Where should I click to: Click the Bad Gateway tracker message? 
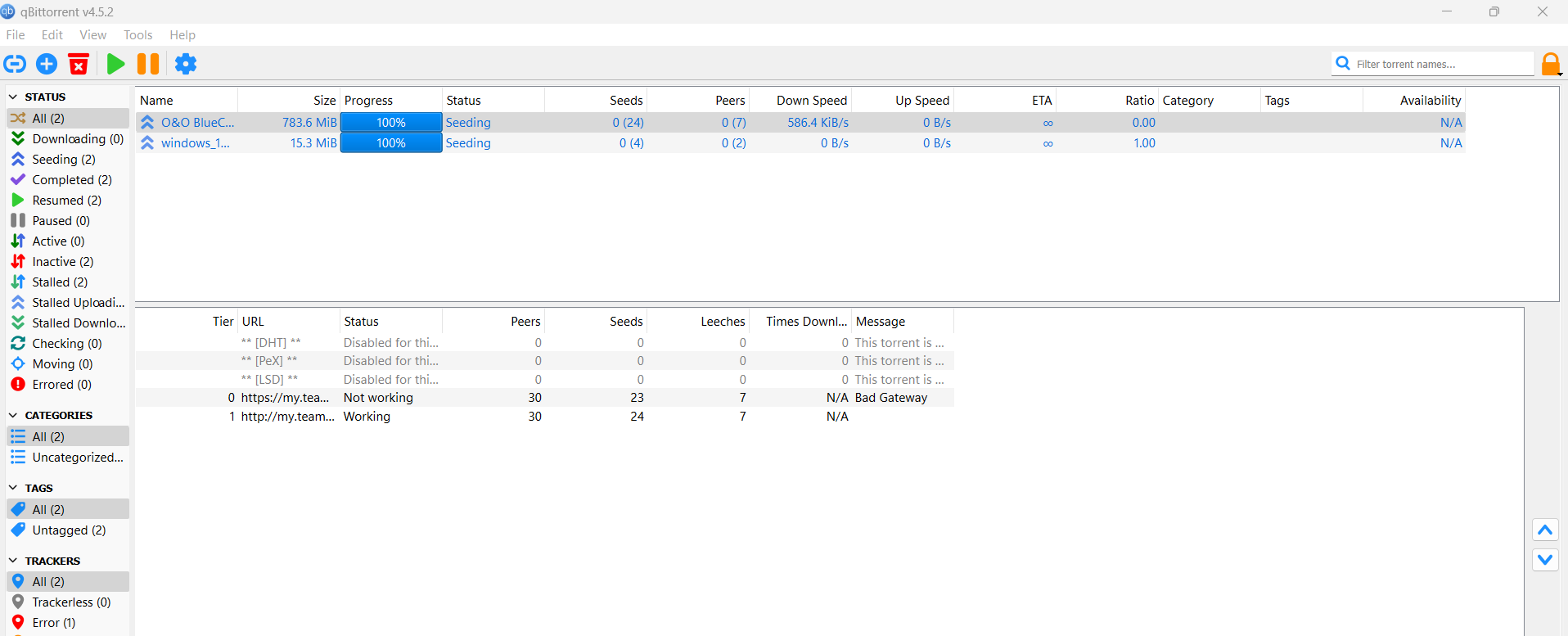(891, 398)
